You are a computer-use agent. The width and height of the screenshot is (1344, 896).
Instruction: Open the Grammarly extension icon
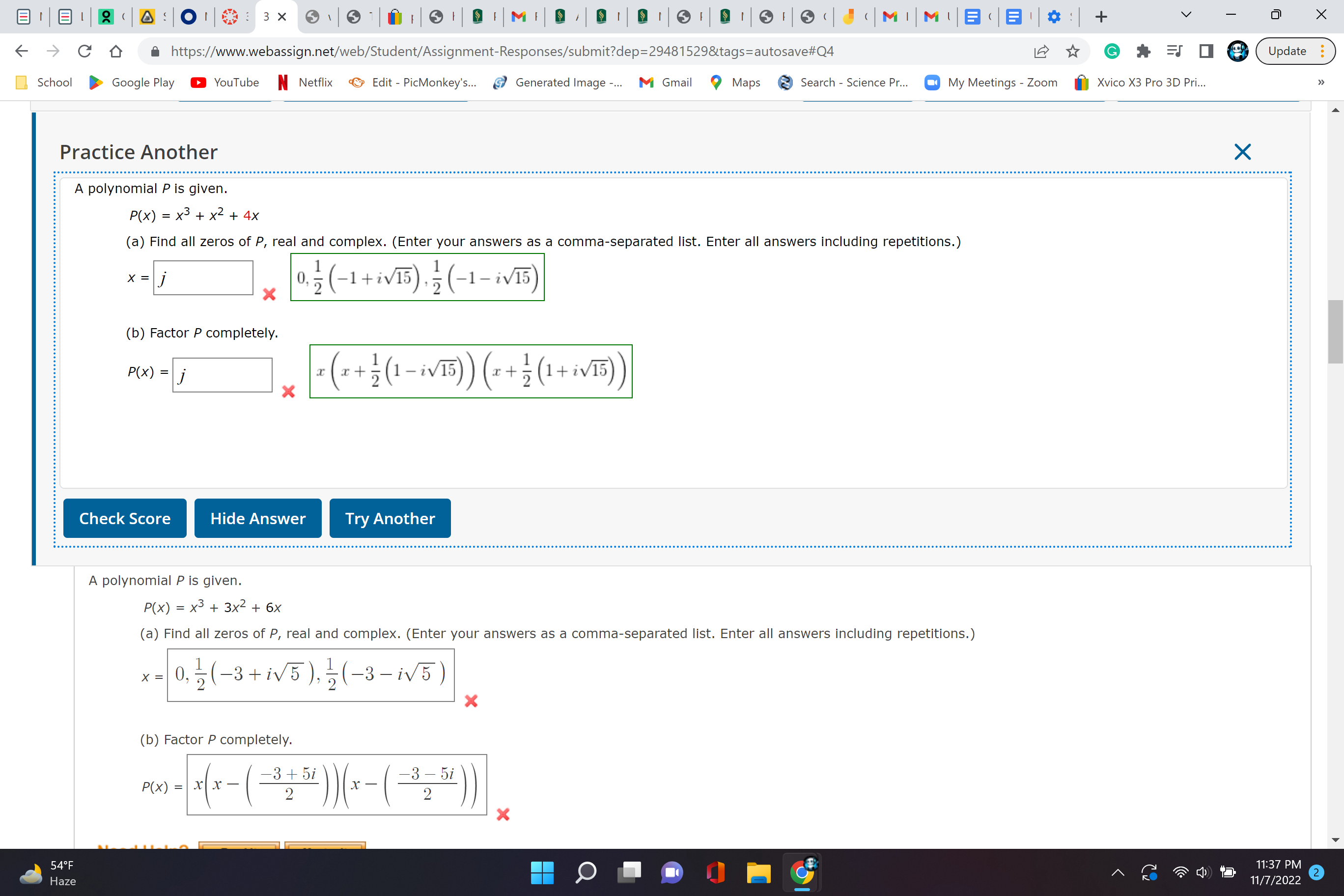[x=1112, y=51]
